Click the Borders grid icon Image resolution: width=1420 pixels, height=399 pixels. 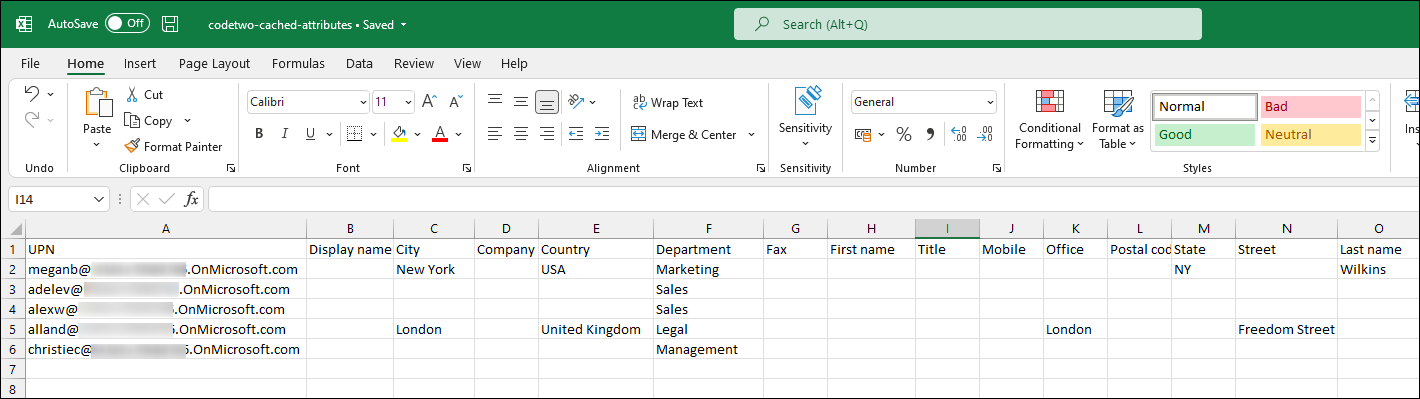click(x=354, y=134)
